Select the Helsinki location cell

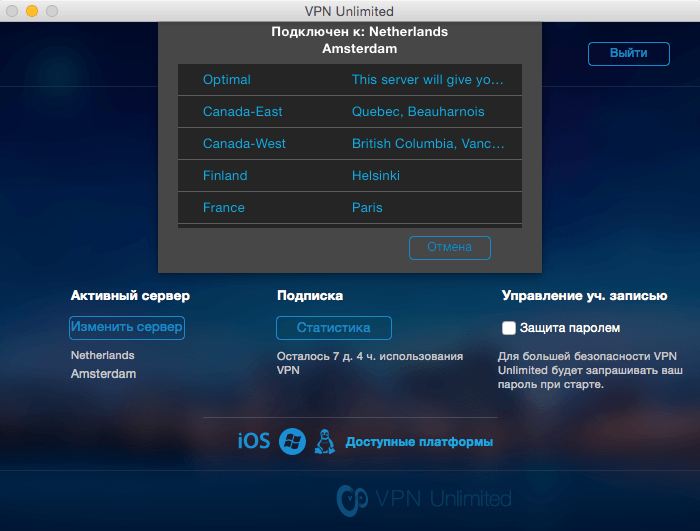(376, 176)
